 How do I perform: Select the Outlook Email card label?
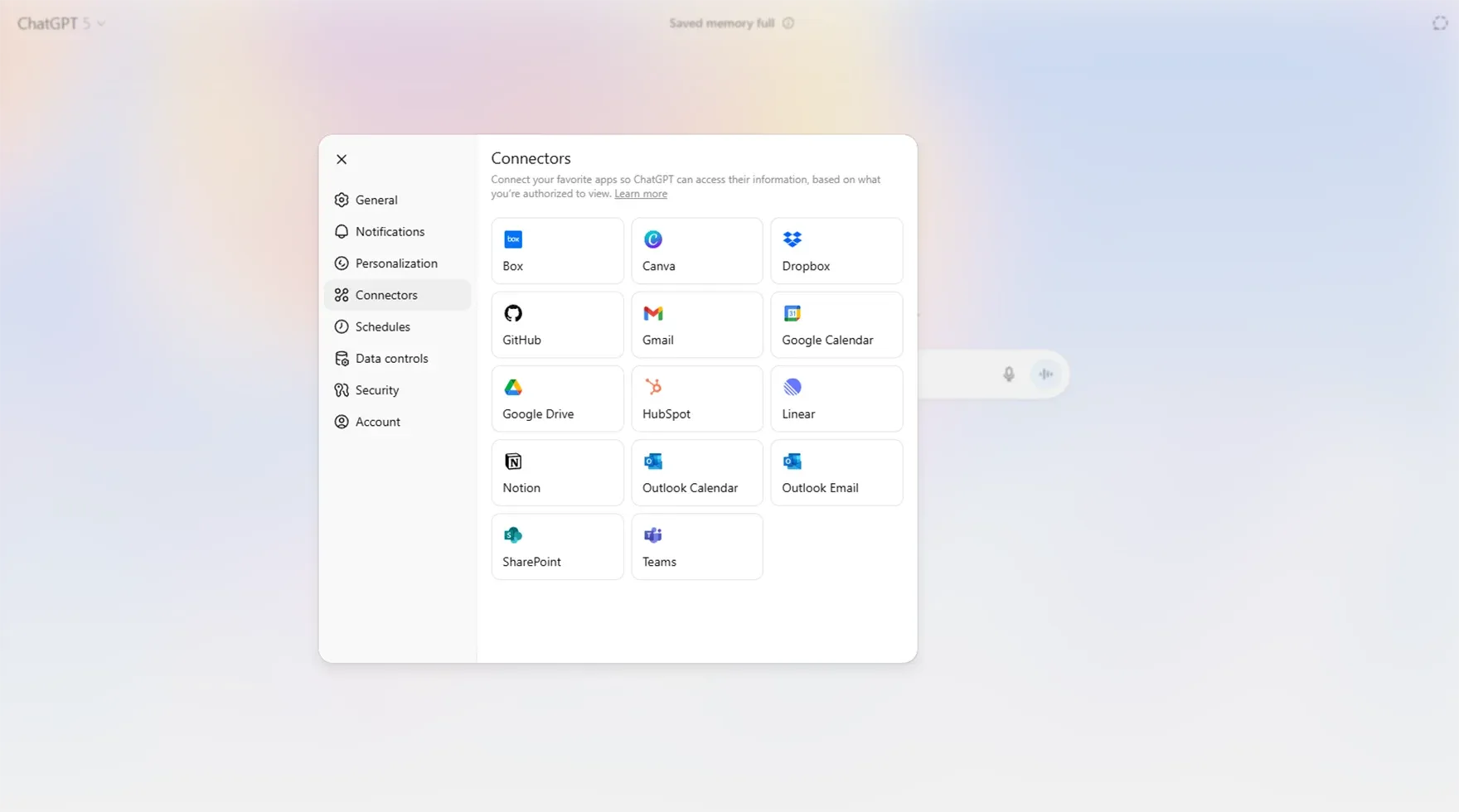[820, 488]
